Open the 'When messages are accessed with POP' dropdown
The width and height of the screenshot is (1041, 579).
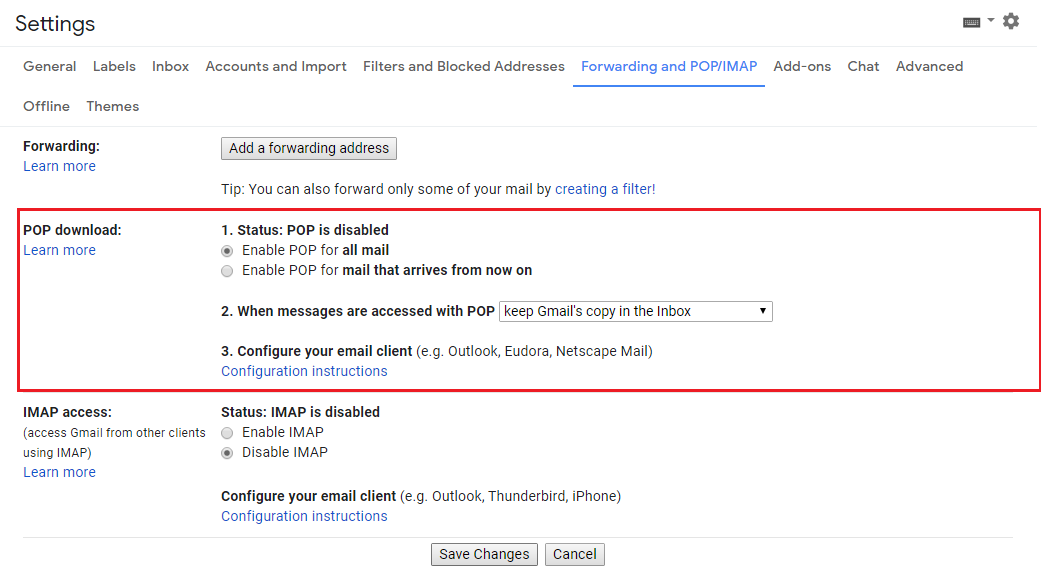pyautogui.click(x=635, y=311)
